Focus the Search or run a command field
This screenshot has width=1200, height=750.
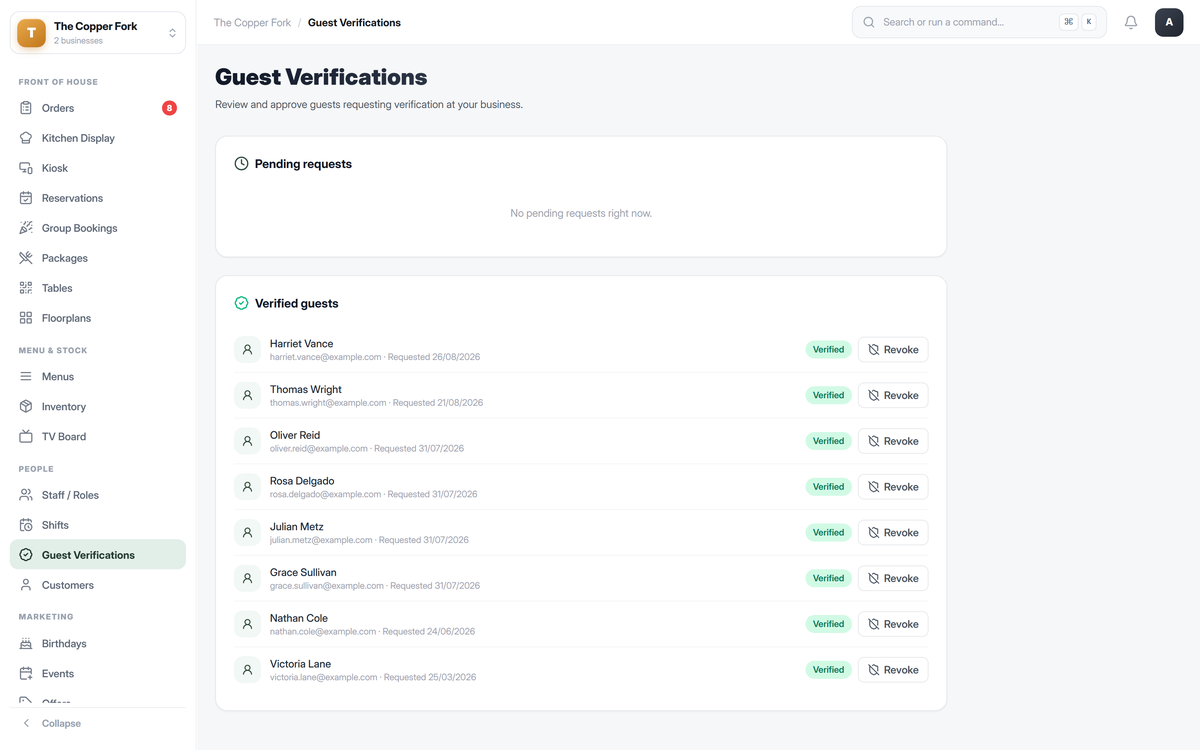point(979,22)
